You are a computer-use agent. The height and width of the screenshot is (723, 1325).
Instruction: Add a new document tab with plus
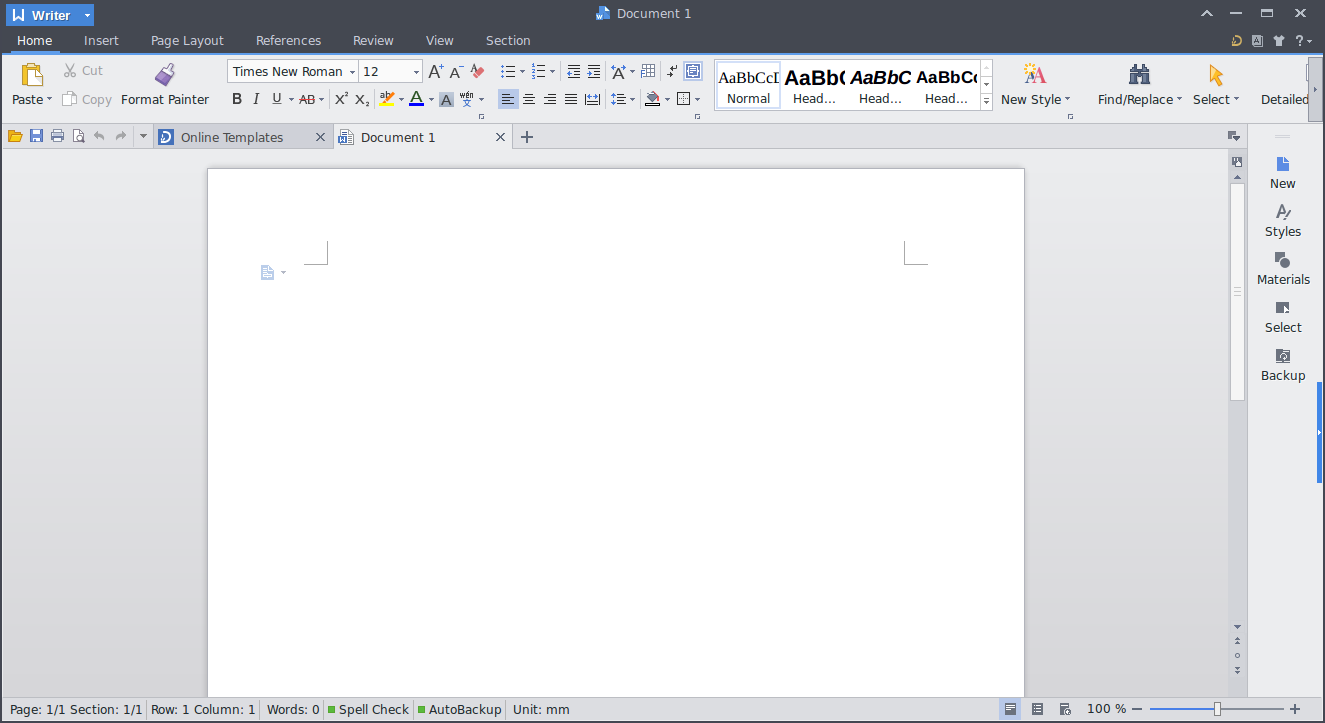[x=527, y=137]
